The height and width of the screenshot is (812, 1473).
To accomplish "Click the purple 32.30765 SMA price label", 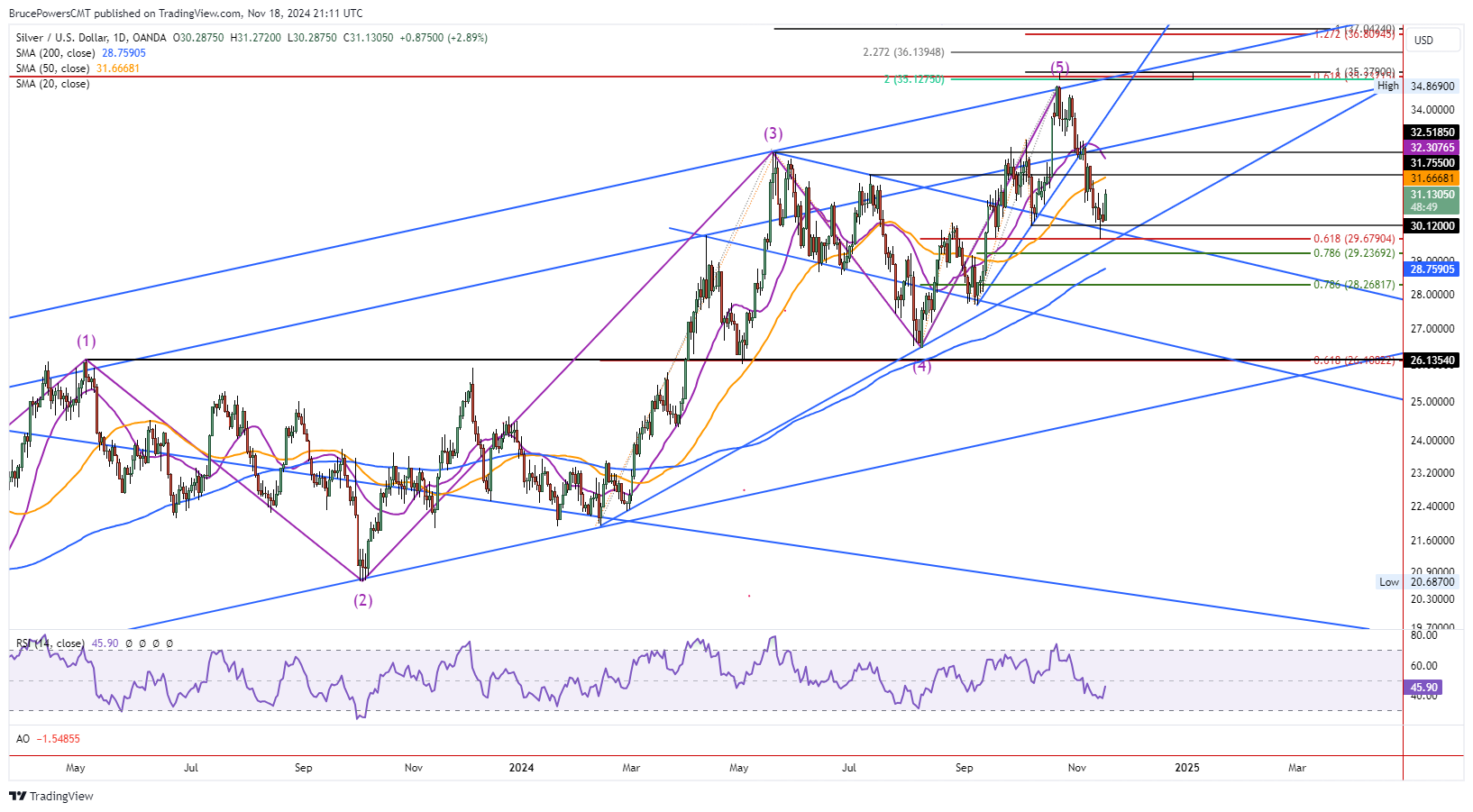I will point(1432,148).
